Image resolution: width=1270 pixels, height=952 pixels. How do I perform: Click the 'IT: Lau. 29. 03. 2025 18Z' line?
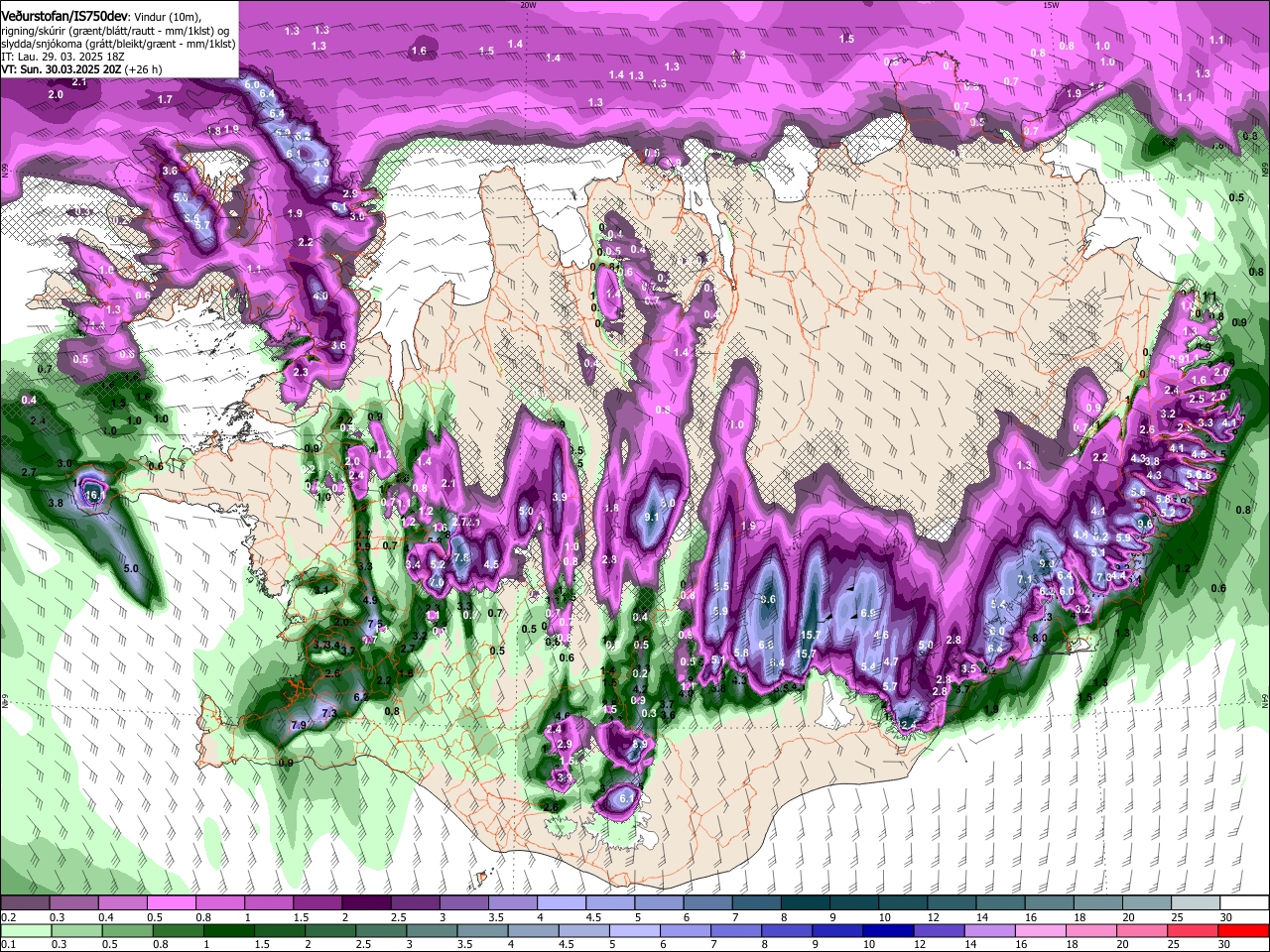63,58
